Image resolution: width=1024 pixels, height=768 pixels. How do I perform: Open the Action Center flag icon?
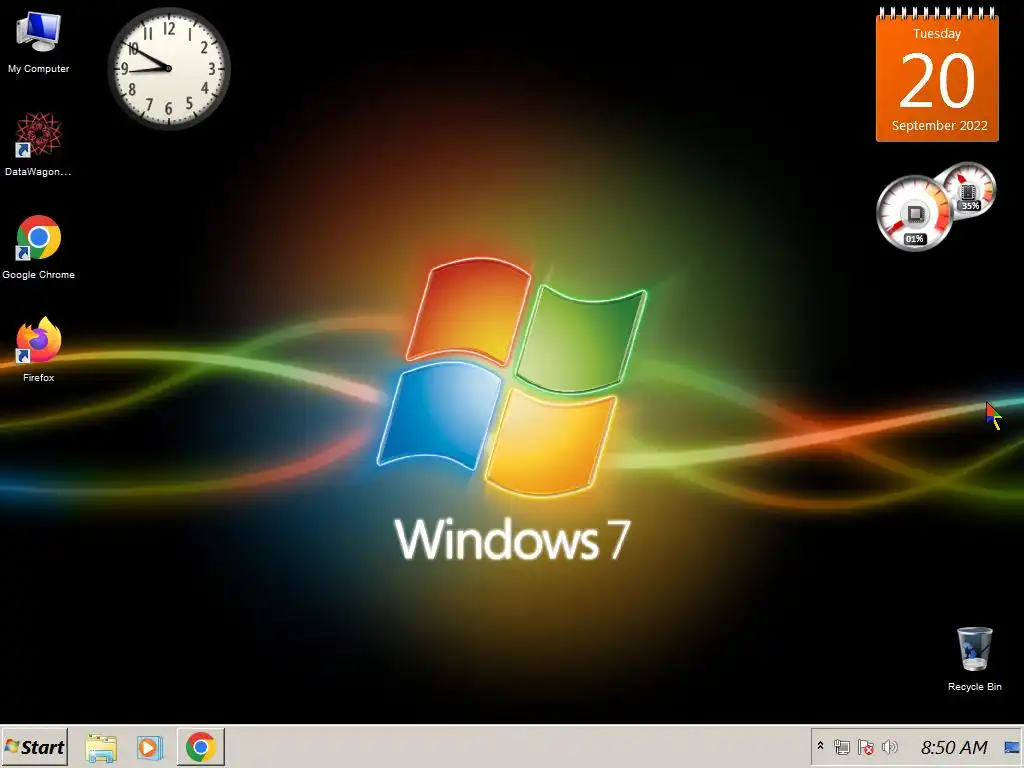(x=866, y=747)
